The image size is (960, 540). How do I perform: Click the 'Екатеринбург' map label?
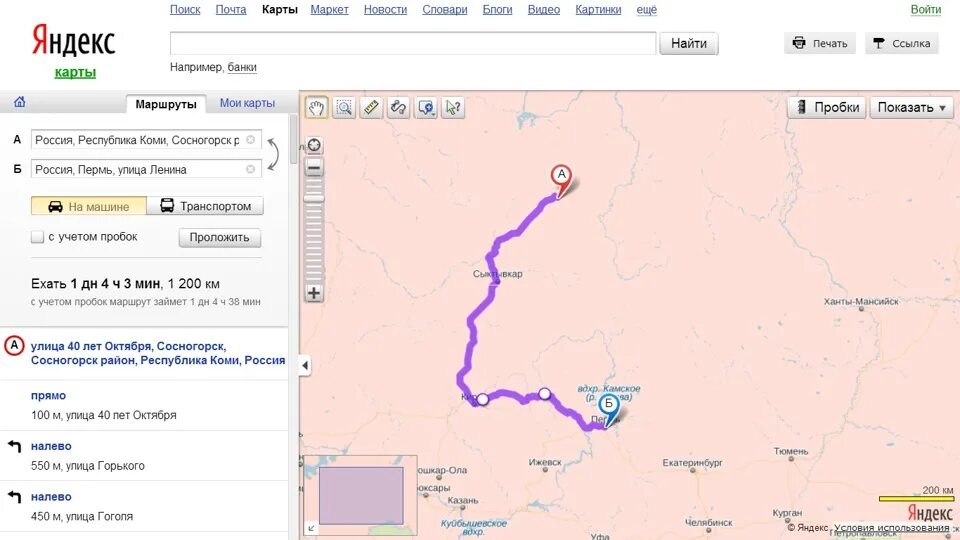(x=692, y=463)
